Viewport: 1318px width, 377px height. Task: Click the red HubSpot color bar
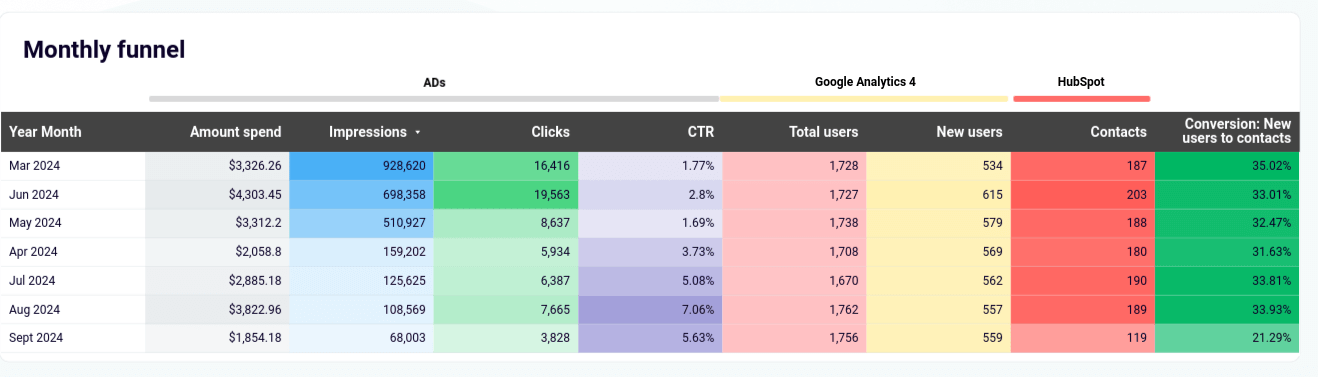(1081, 99)
